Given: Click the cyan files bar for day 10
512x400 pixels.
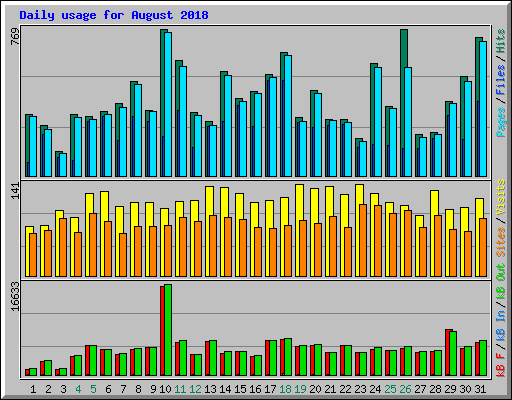Looking at the screenshot, I should click(168, 105).
